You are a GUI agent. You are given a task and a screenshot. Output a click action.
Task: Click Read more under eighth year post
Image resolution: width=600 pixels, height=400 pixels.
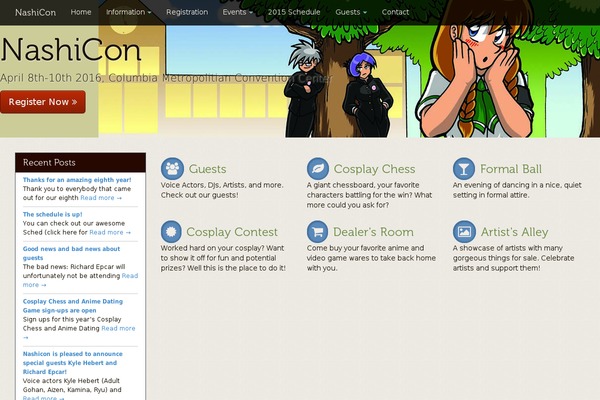click(101, 198)
